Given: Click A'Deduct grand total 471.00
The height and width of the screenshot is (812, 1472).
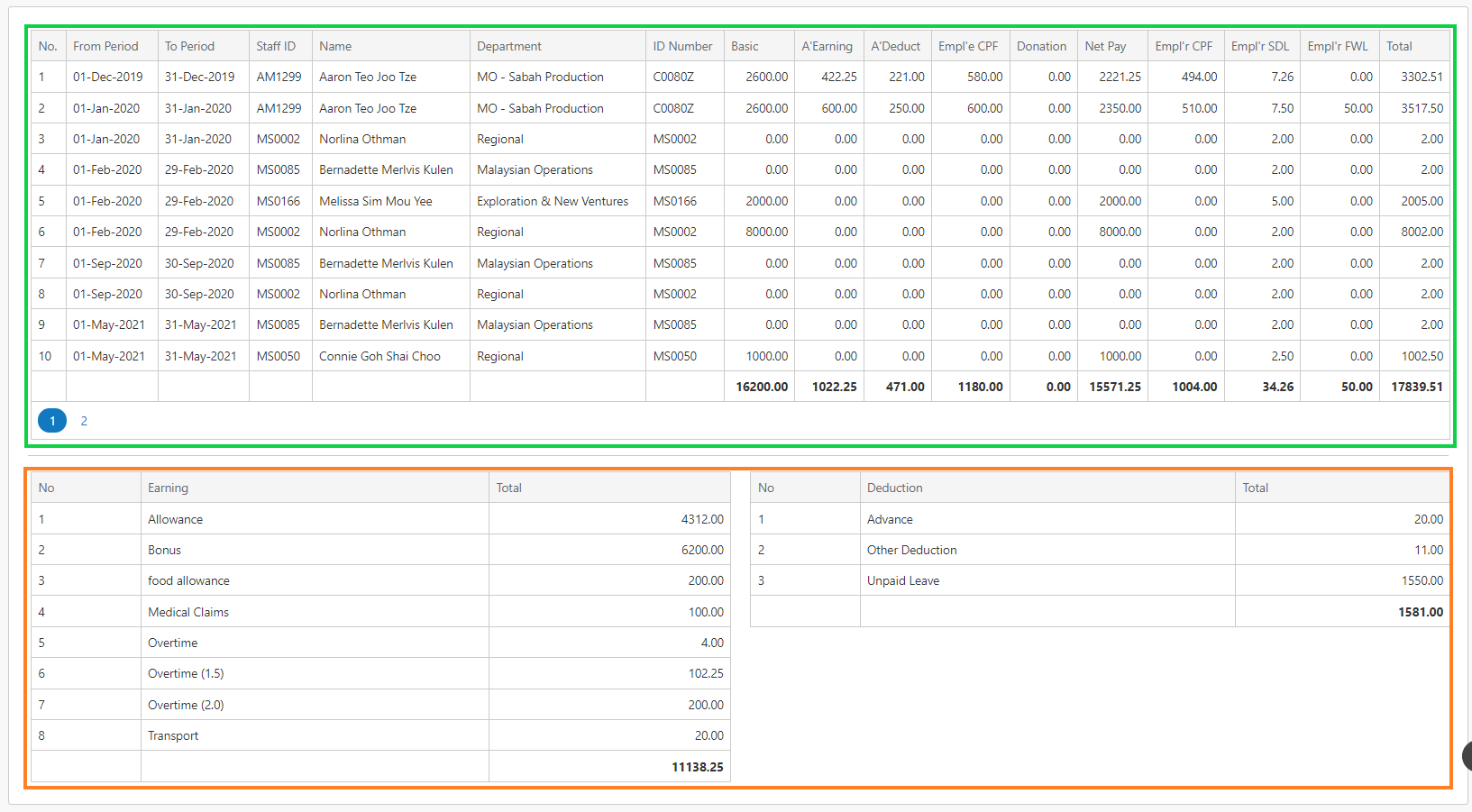Looking at the screenshot, I should (905, 387).
